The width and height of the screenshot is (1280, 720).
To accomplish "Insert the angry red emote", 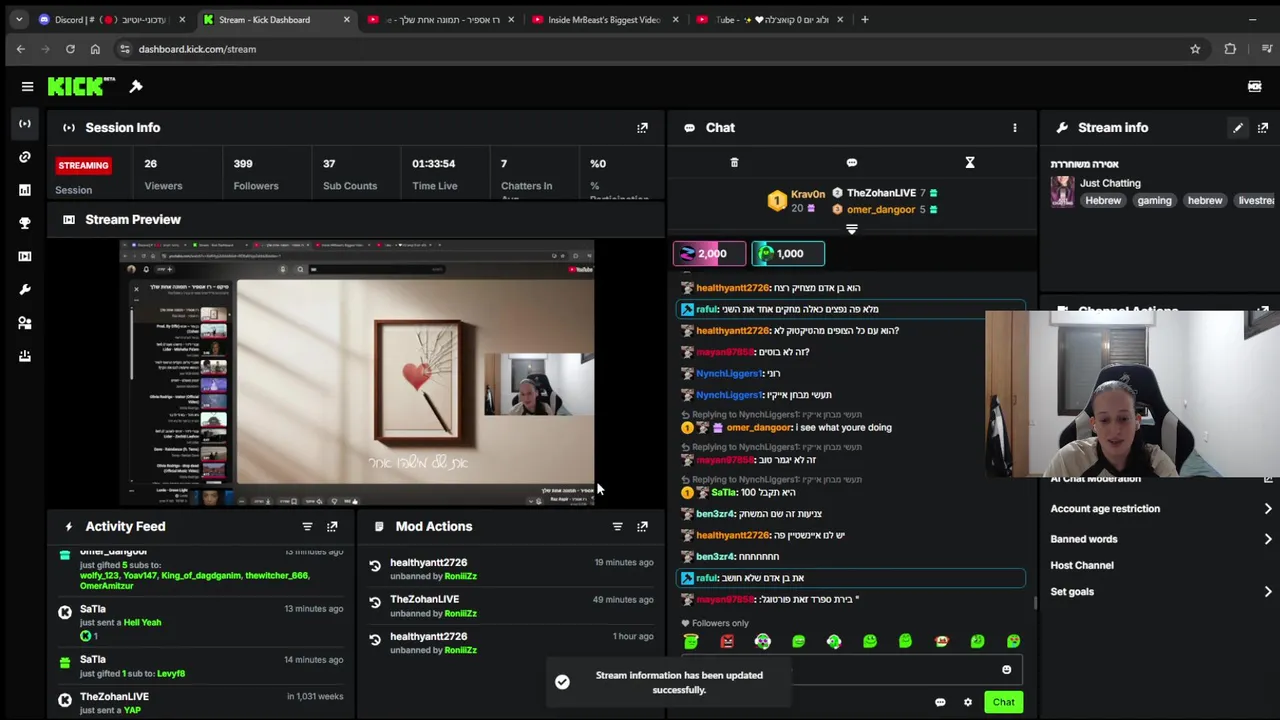I will [727, 641].
